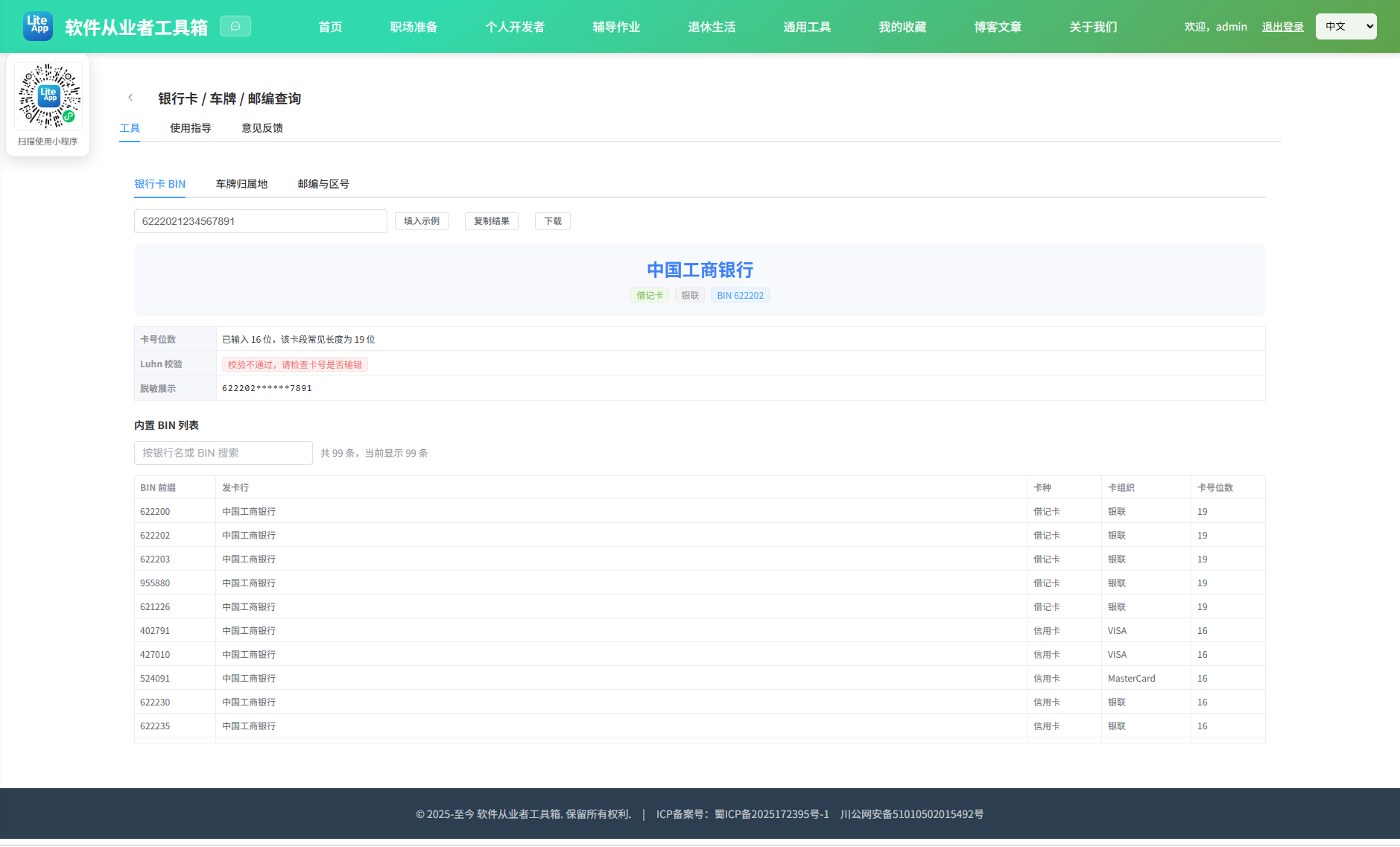
Task: Click the 下载 button
Action: pos(553,221)
